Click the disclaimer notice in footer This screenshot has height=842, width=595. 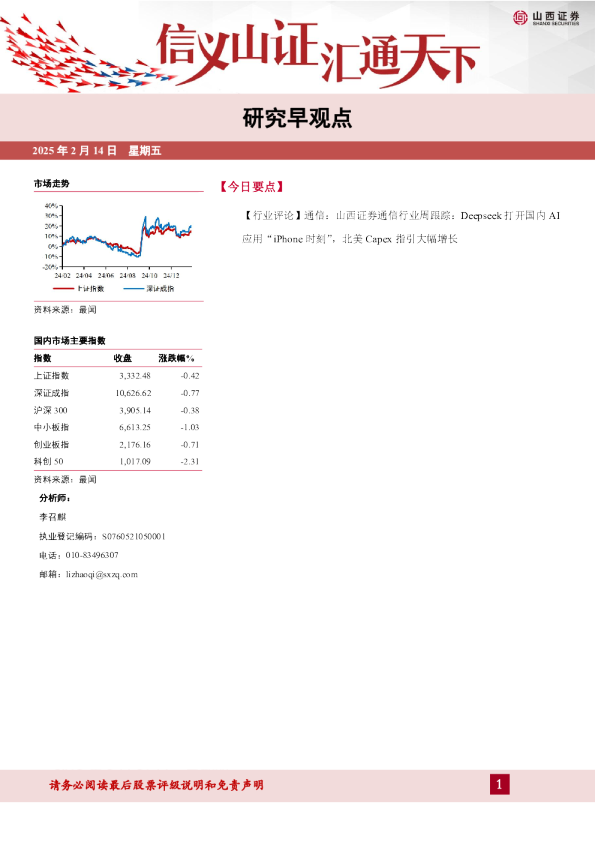[156, 785]
